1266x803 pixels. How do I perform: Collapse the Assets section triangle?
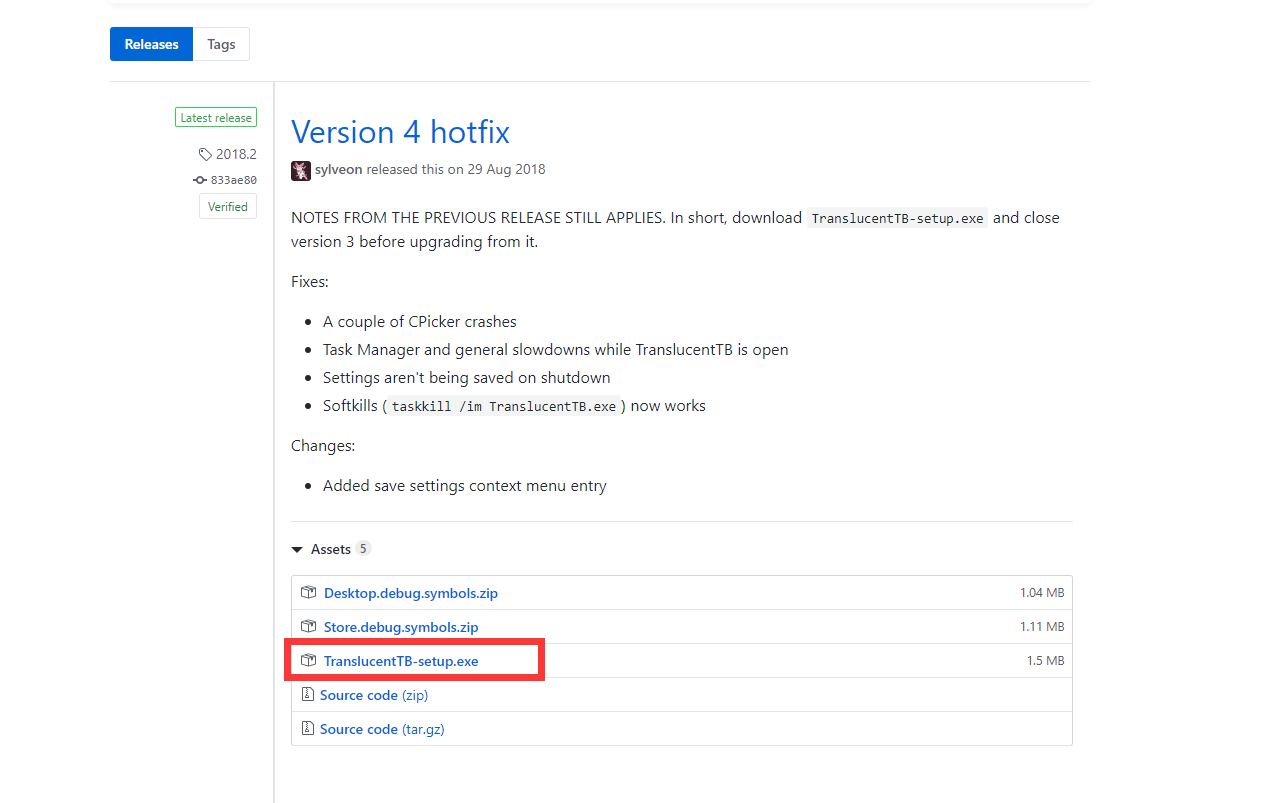[x=297, y=550]
